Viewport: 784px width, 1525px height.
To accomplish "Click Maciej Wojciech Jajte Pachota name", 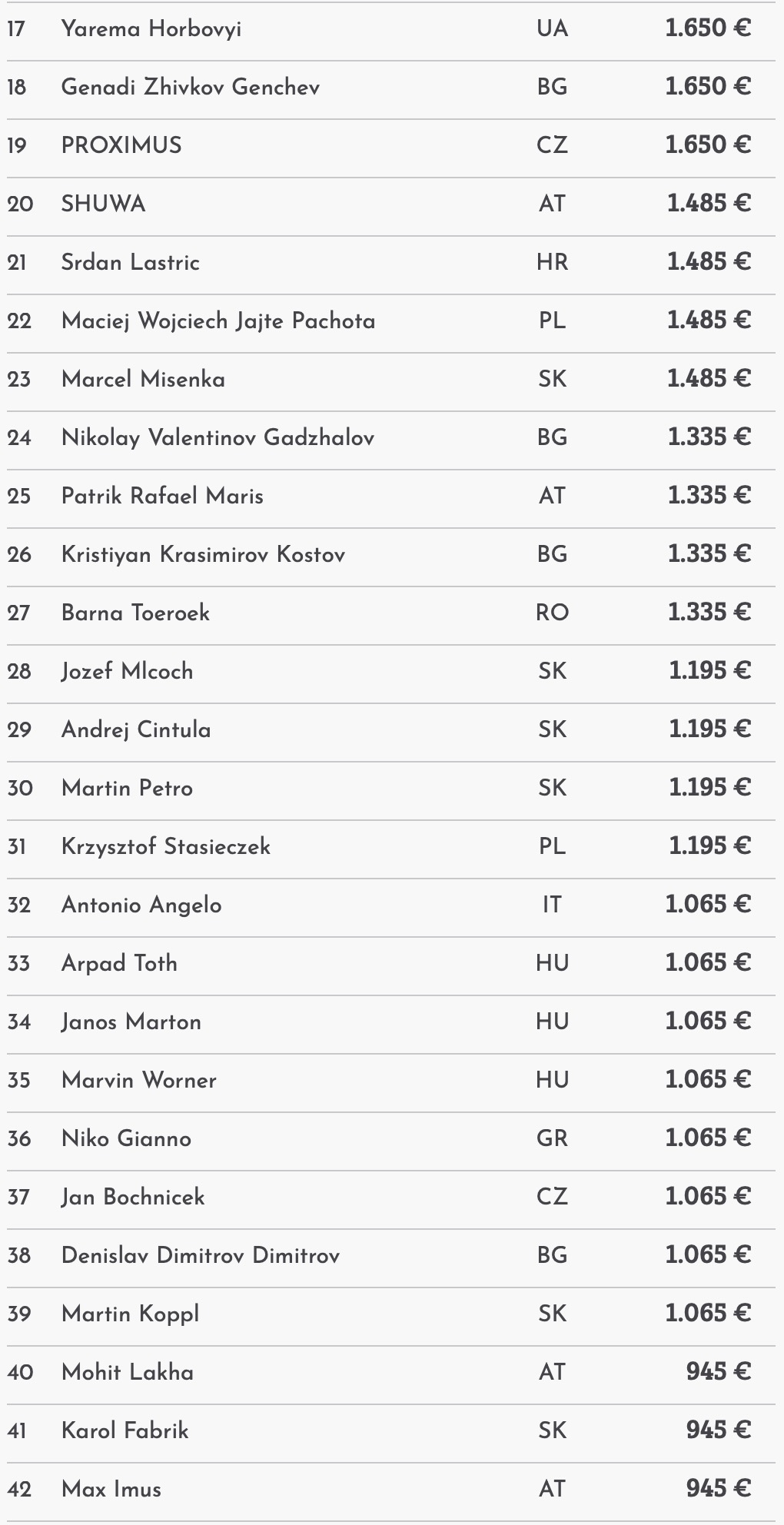I will [218, 321].
